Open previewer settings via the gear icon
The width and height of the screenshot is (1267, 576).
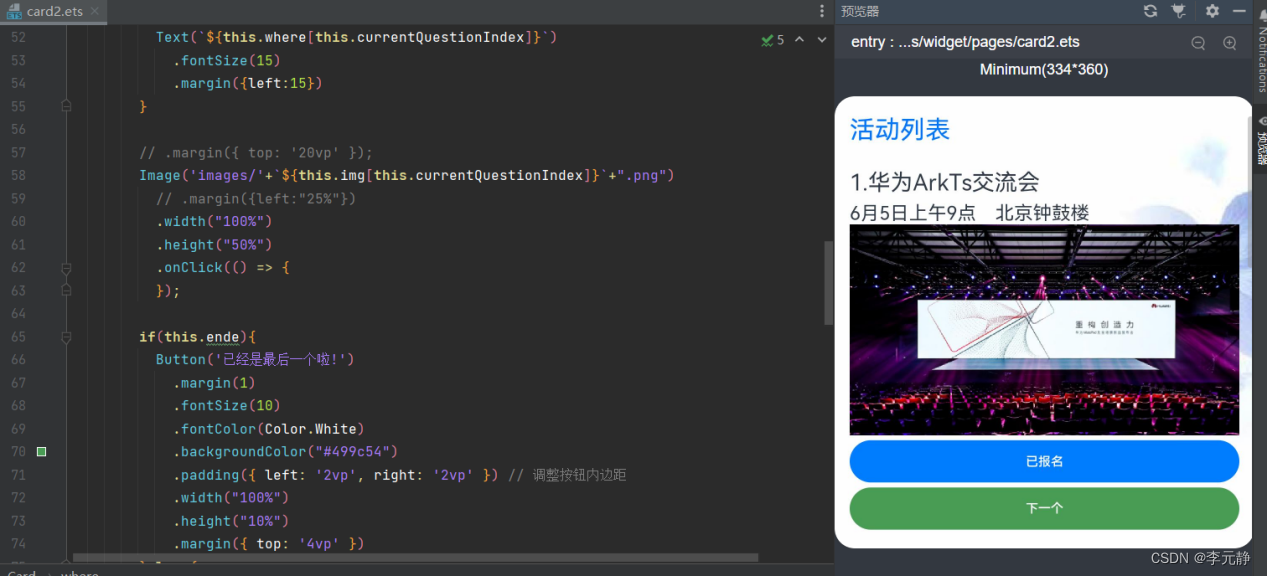click(1212, 11)
